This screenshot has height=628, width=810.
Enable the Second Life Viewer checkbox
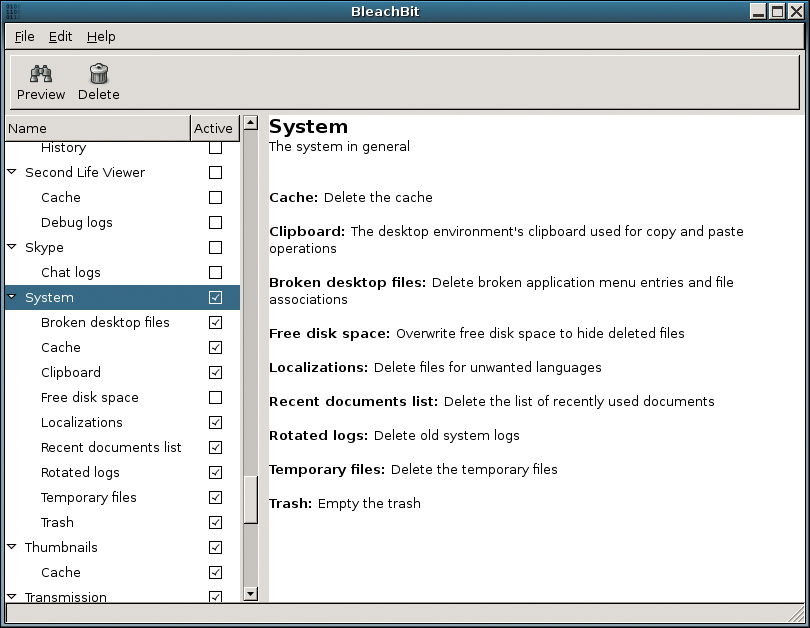click(x=215, y=172)
